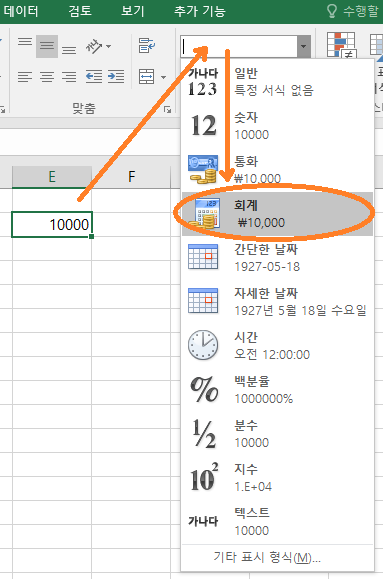Open alignment settings dialog launcher
Image resolution: width=383 pixels, height=579 pixels.
tap(167, 109)
